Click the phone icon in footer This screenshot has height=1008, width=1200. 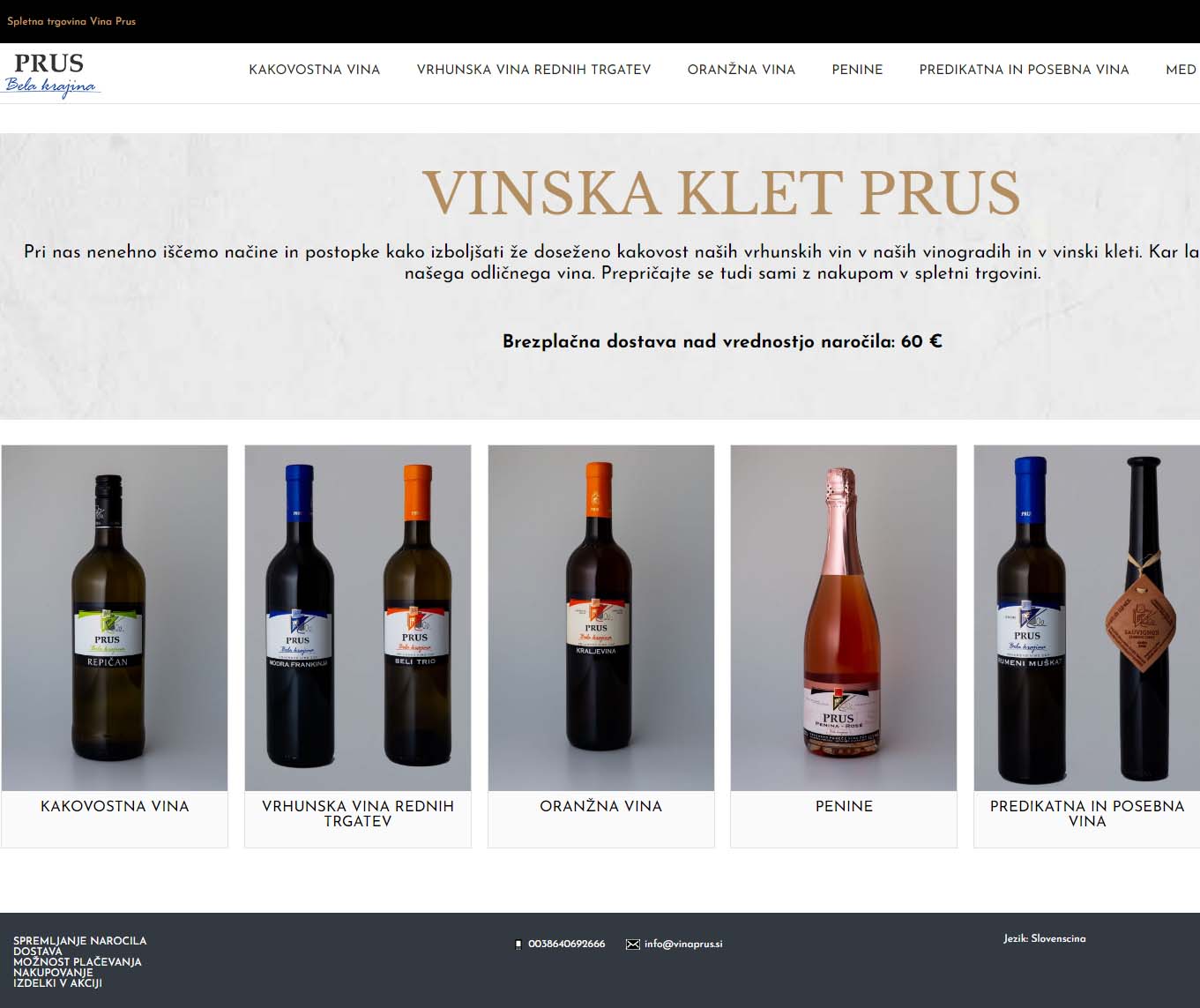518,945
